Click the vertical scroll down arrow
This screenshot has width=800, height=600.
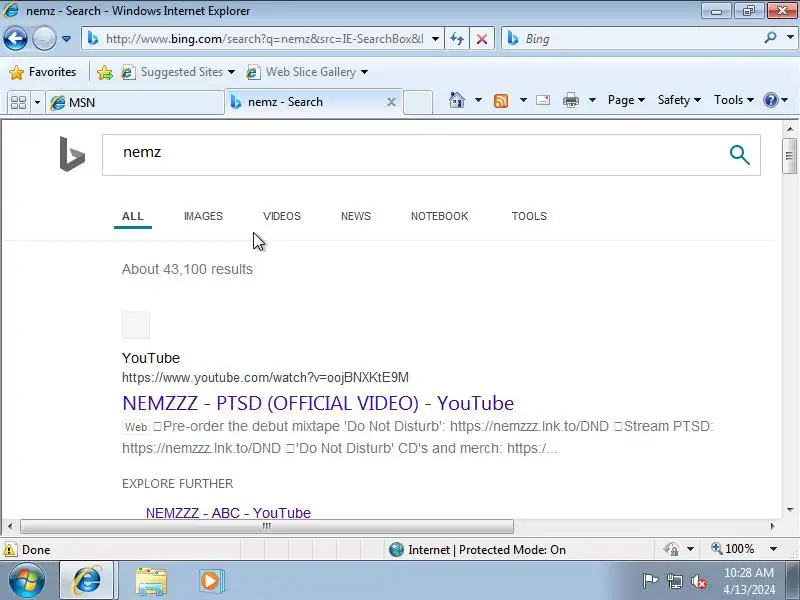(x=790, y=509)
